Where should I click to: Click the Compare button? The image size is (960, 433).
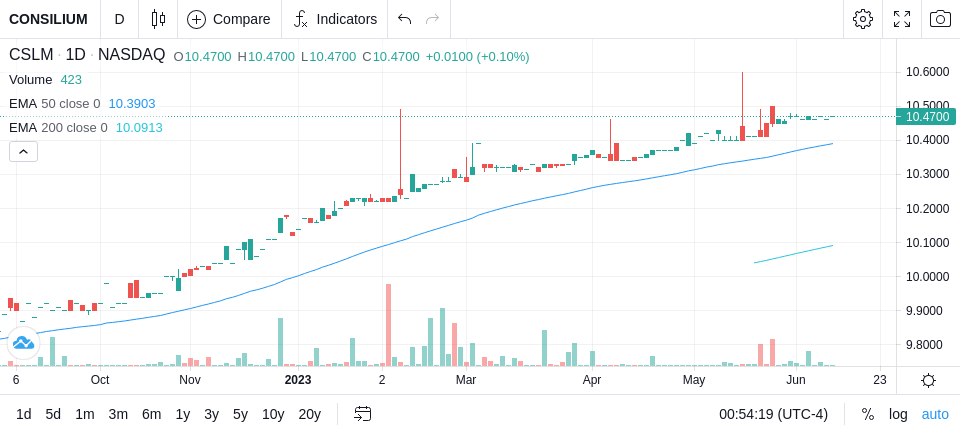[229, 19]
